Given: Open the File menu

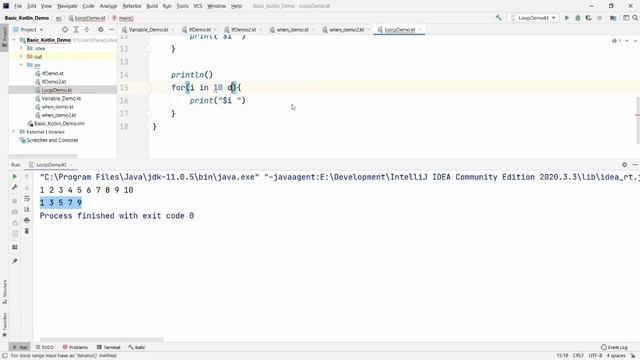Looking at the screenshot, I should tap(18, 6).
